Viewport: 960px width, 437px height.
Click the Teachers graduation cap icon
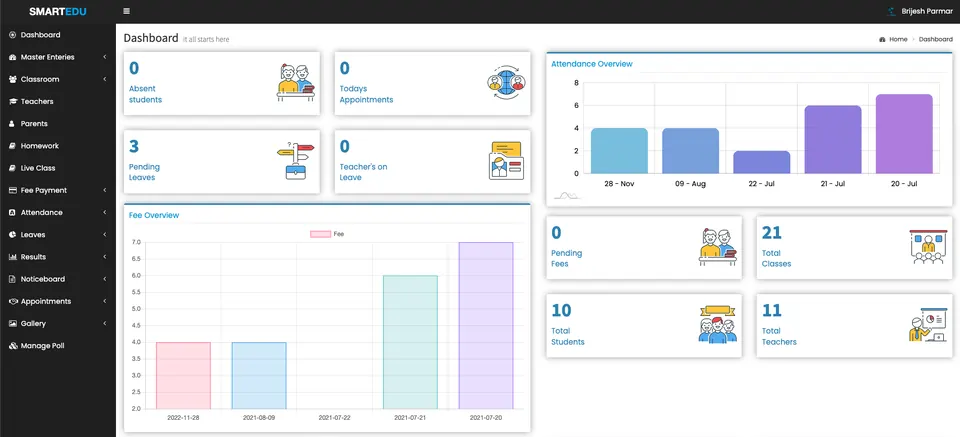pyautogui.click(x=12, y=102)
